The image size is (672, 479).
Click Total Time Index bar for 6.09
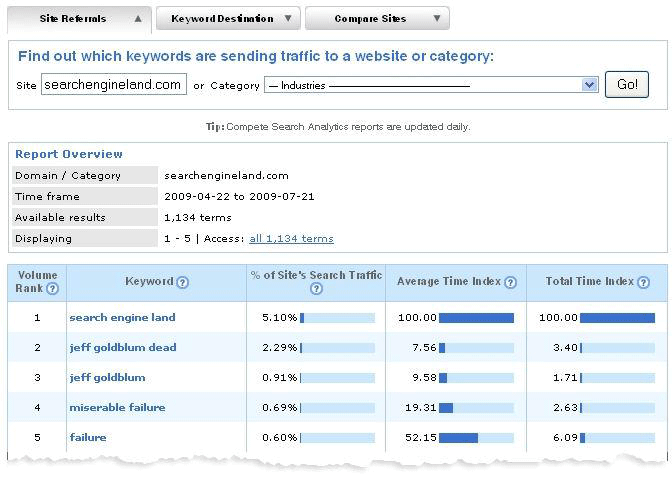click(x=618, y=438)
